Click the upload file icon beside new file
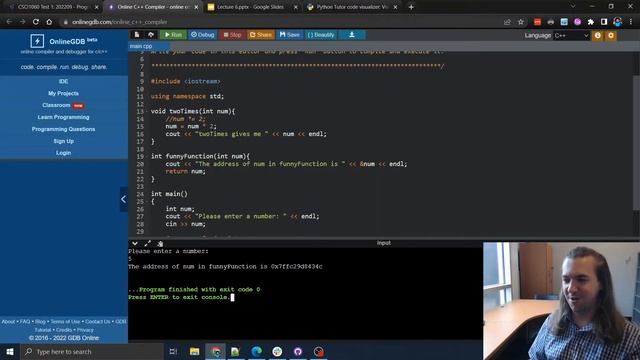This screenshot has height=360, width=640. [151, 35]
